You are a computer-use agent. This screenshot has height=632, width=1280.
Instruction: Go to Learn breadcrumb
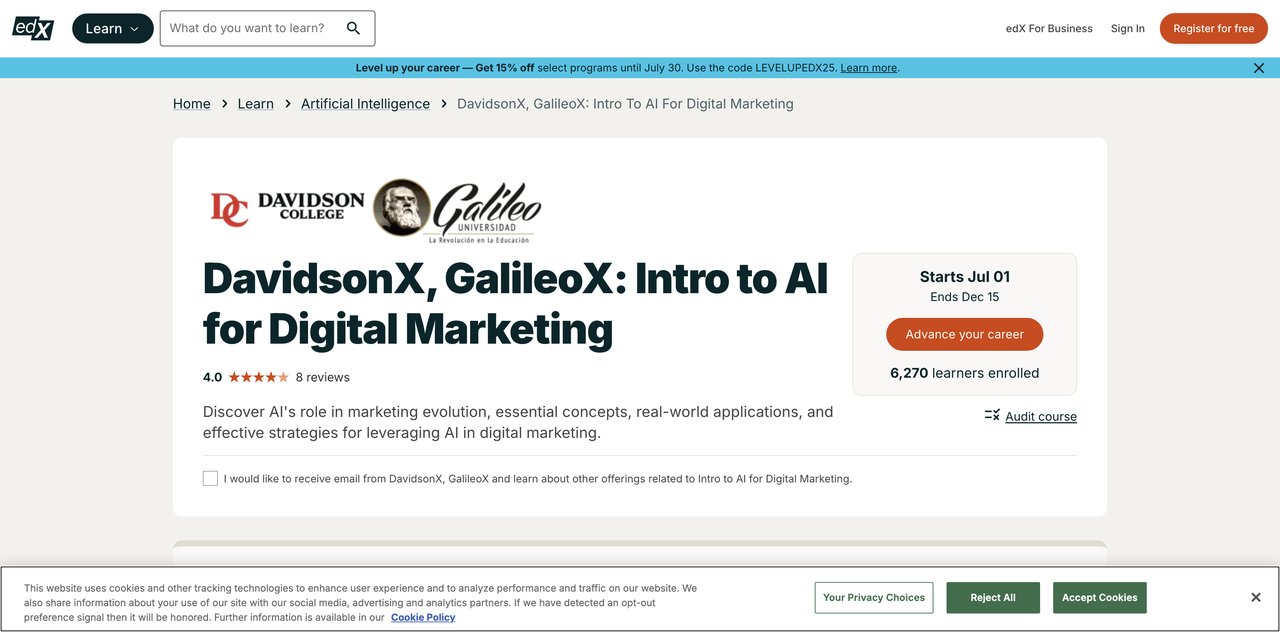(x=256, y=104)
